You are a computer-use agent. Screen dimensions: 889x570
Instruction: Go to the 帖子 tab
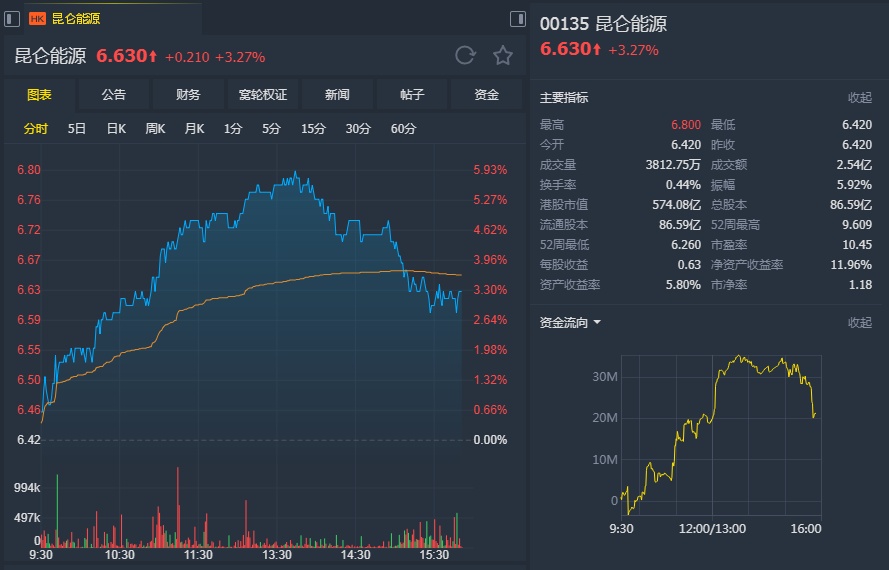(412, 95)
